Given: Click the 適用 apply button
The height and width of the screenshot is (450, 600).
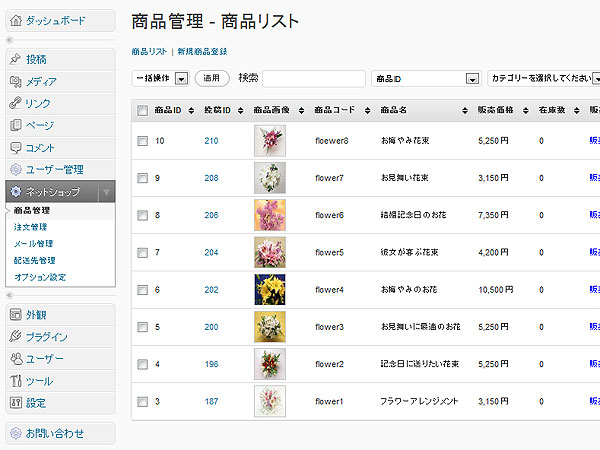Looking at the screenshot, I should point(212,78).
